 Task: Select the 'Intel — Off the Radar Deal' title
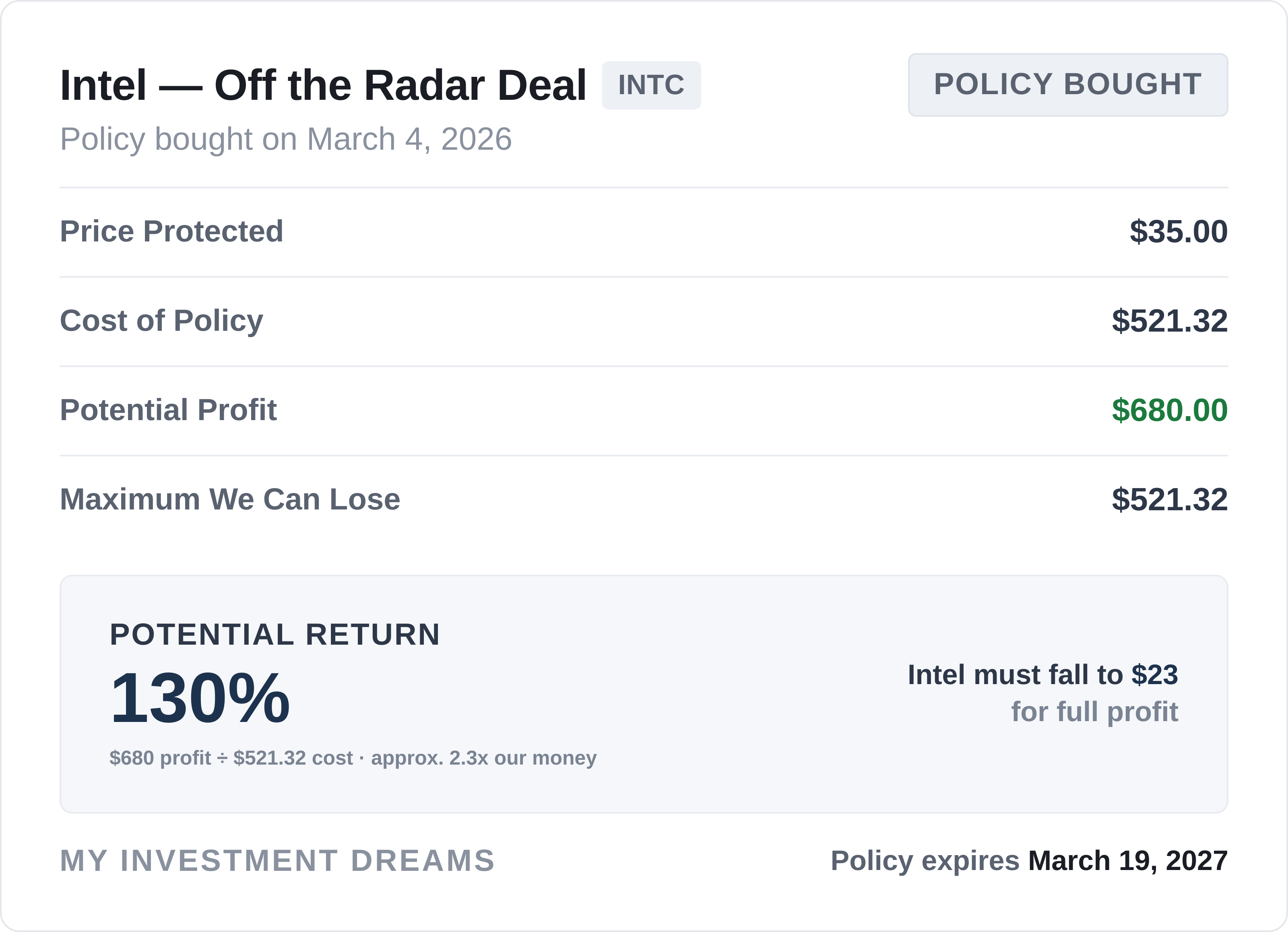[x=322, y=85]
